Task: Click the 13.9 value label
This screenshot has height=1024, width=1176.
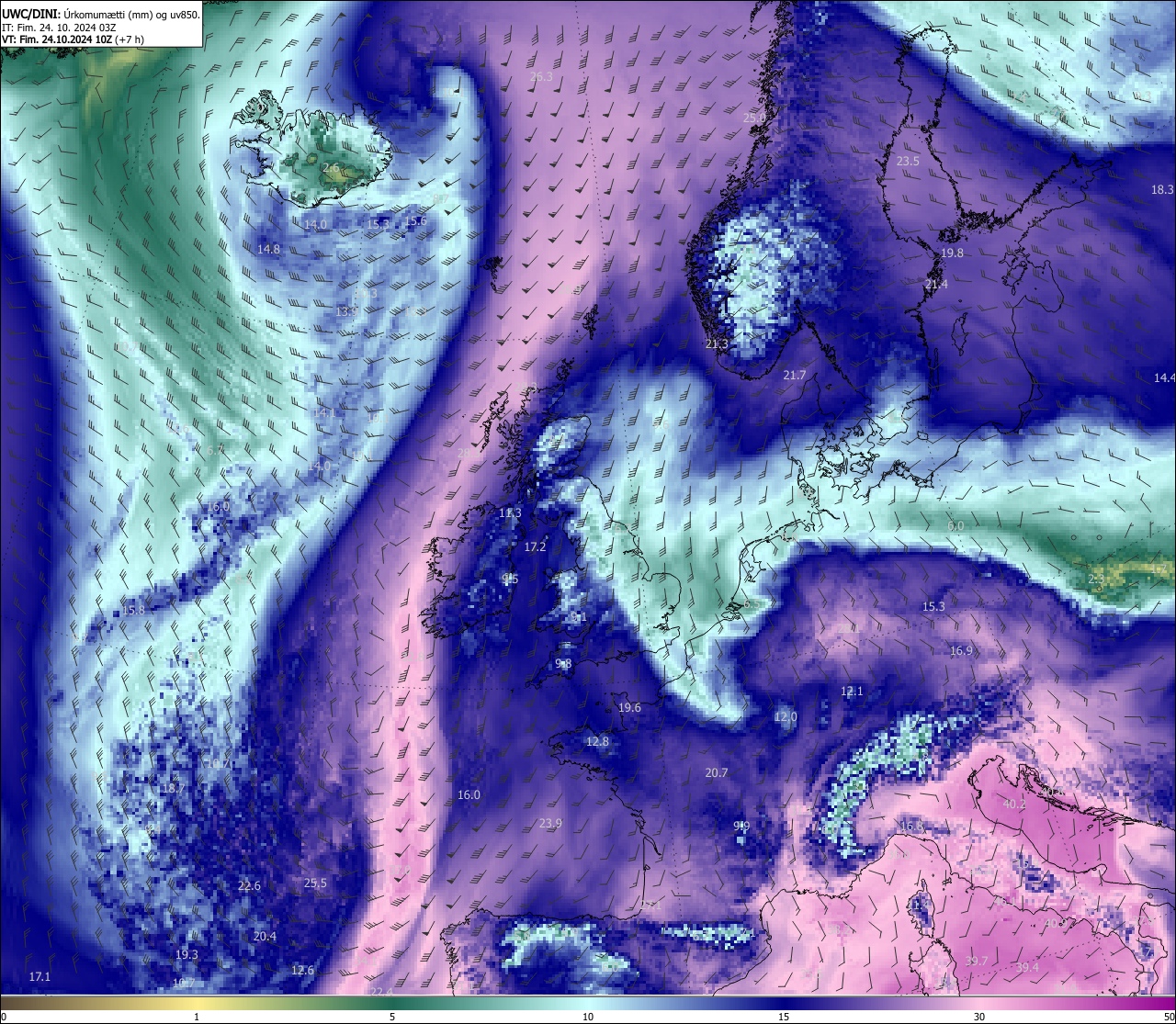Action: pyautogui.click(x=346, y=311)
